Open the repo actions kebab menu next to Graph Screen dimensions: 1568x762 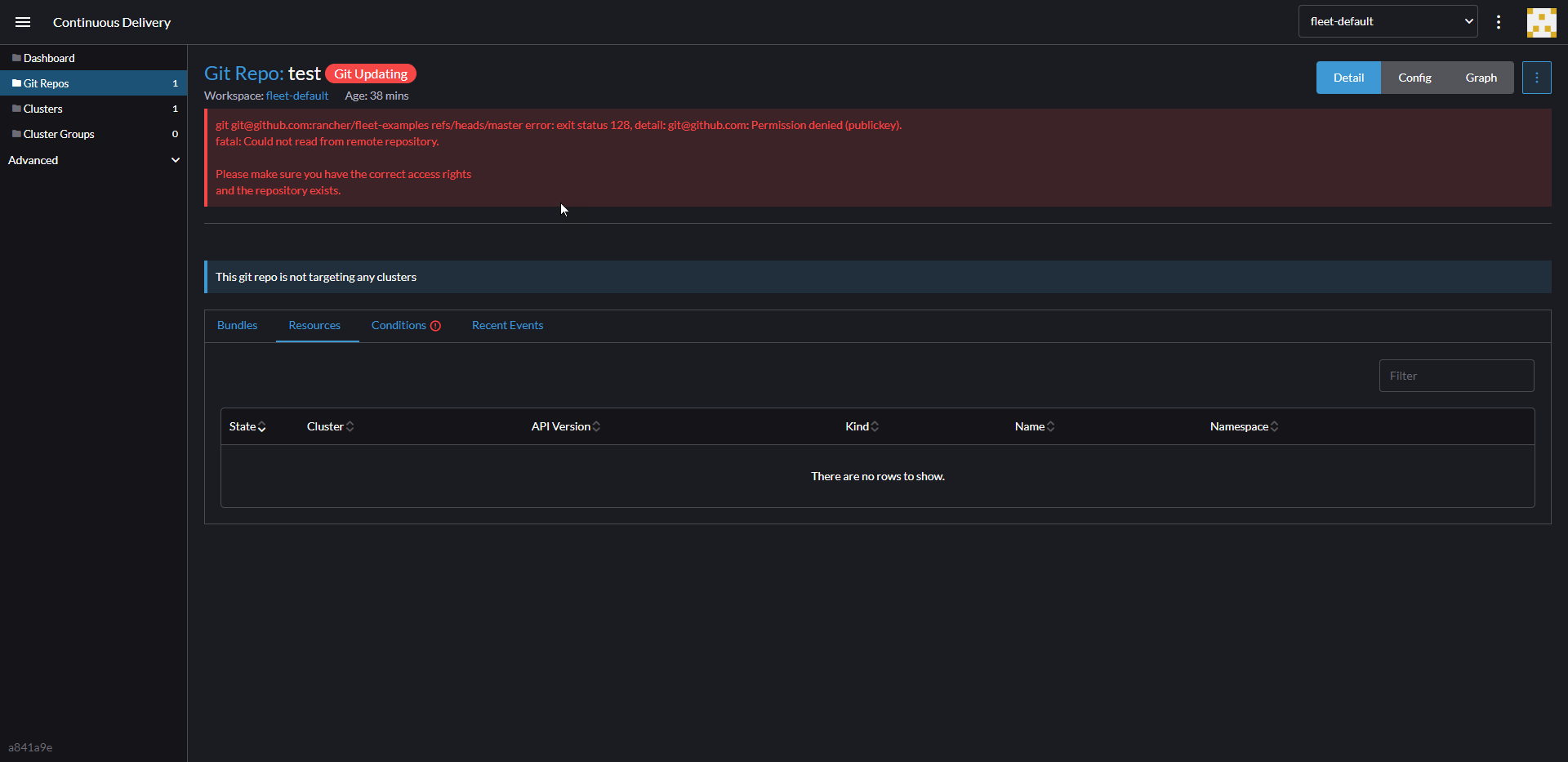point(1539,77)
